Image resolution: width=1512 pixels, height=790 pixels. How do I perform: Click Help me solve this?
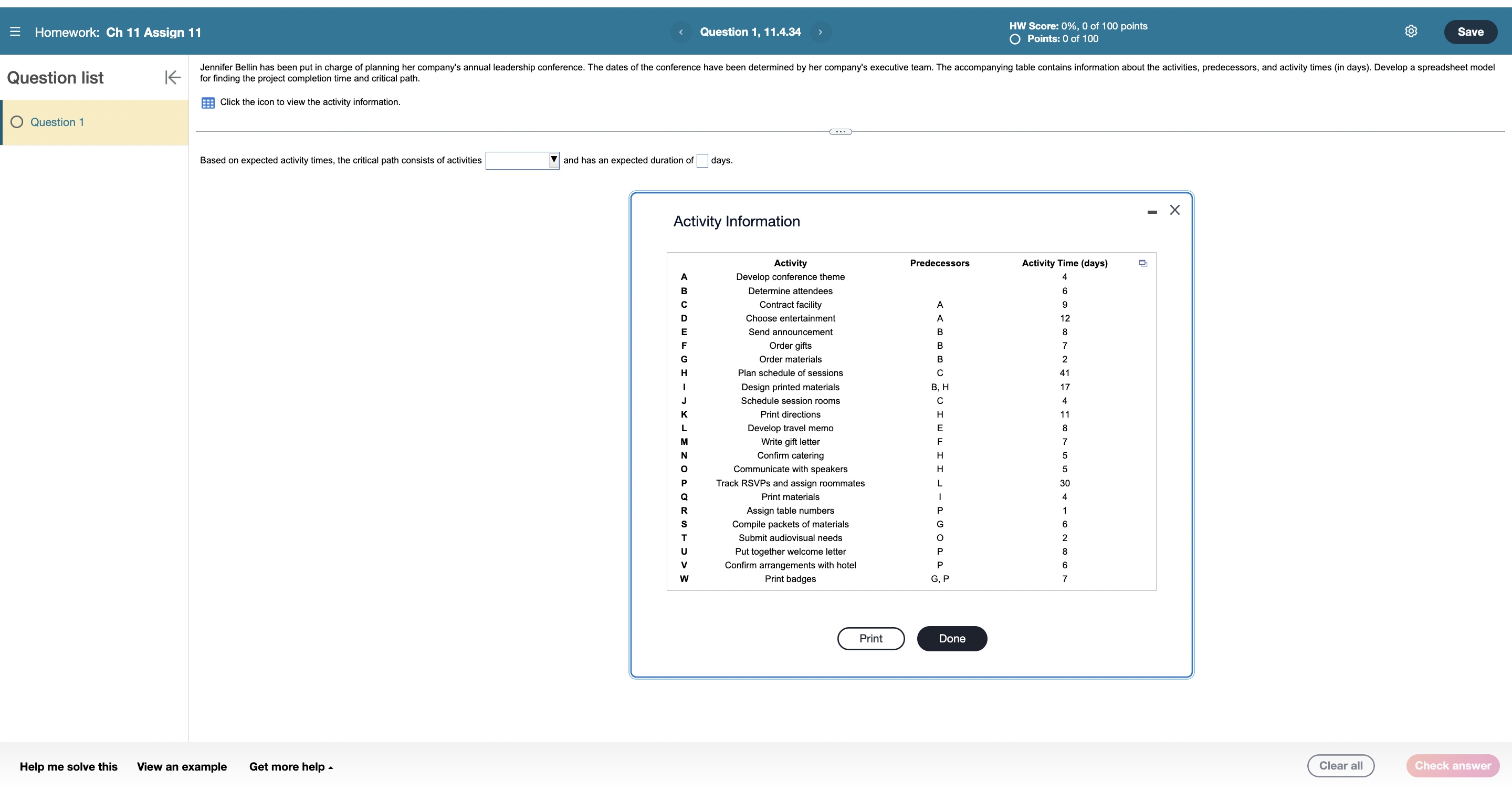click(68, 766)
